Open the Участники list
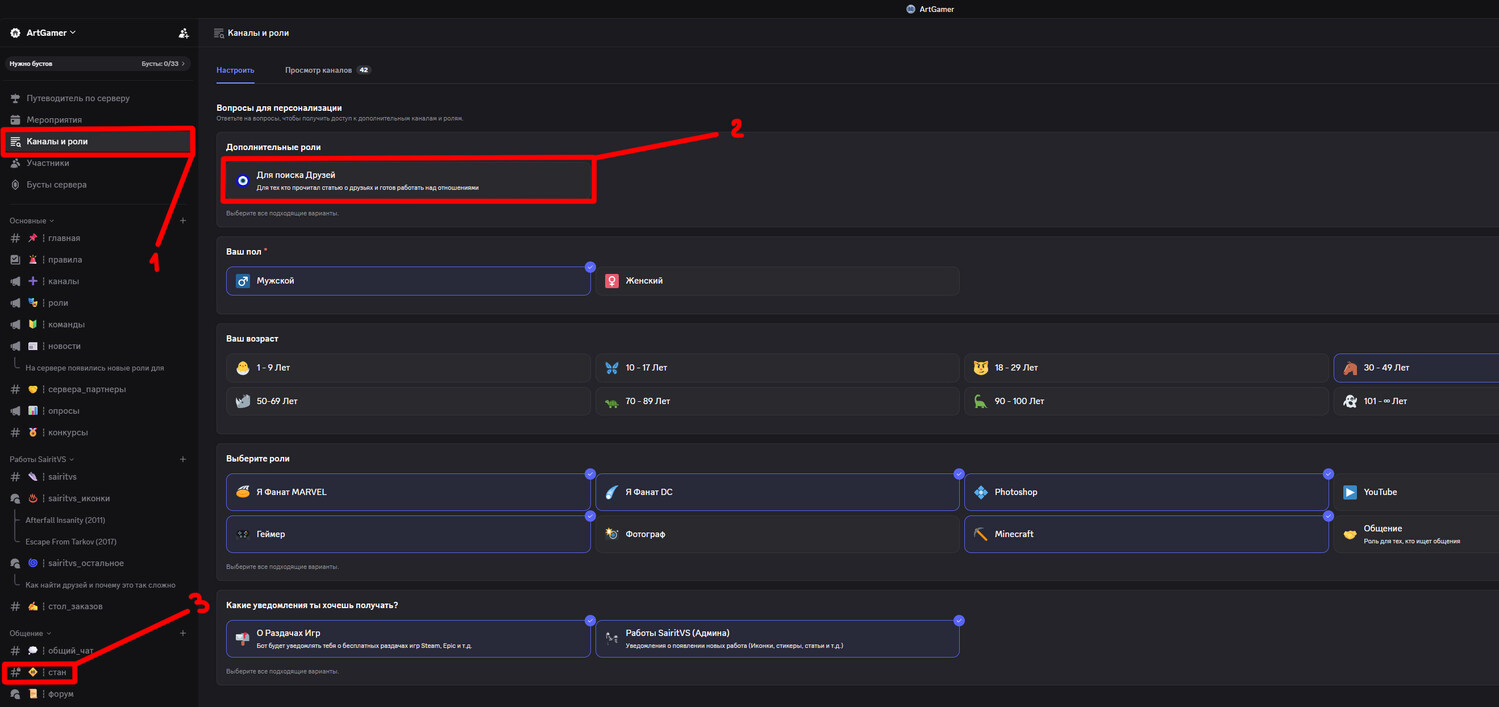The image size is (1499, 707). (x=98, y=163)
